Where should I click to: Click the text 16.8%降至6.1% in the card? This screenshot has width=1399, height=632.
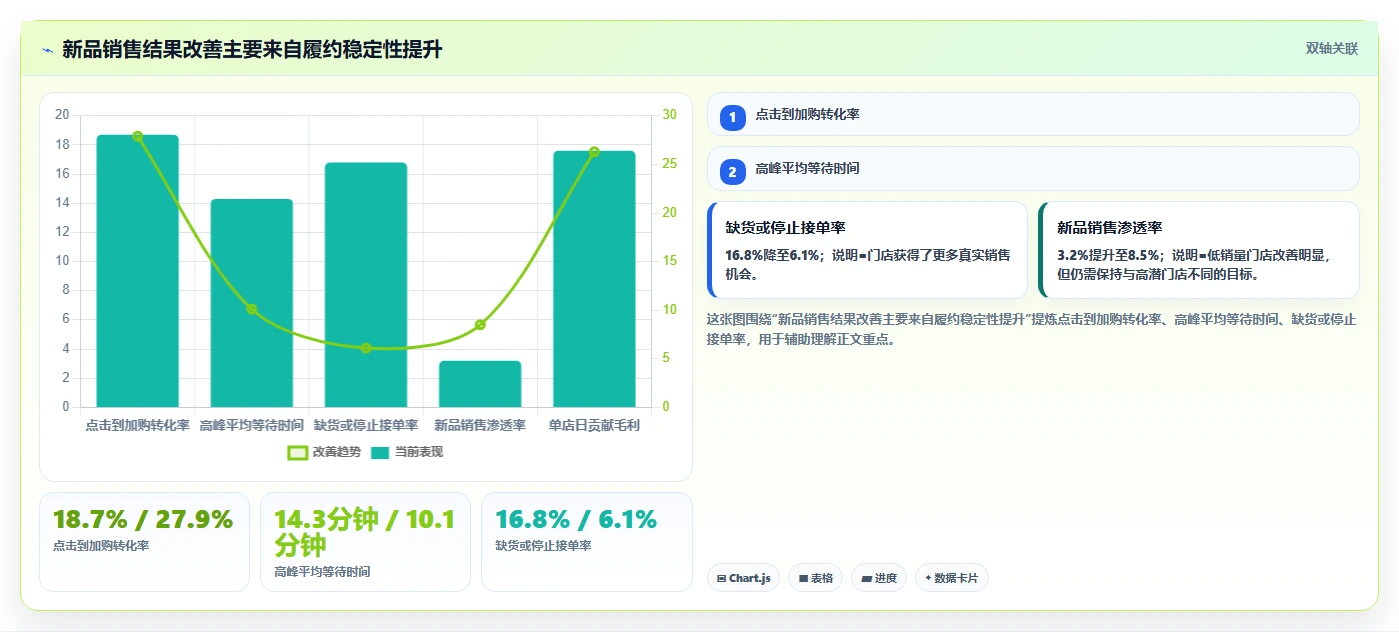tap(773, 255)
